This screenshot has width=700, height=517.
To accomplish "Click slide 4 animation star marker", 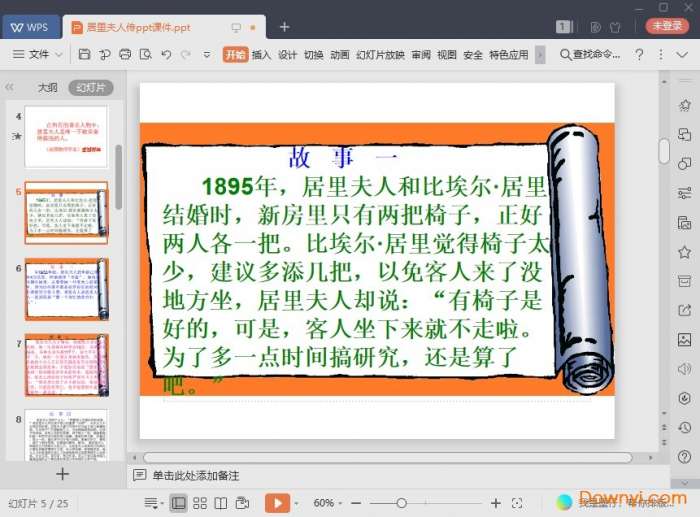I will click(17, 136).
